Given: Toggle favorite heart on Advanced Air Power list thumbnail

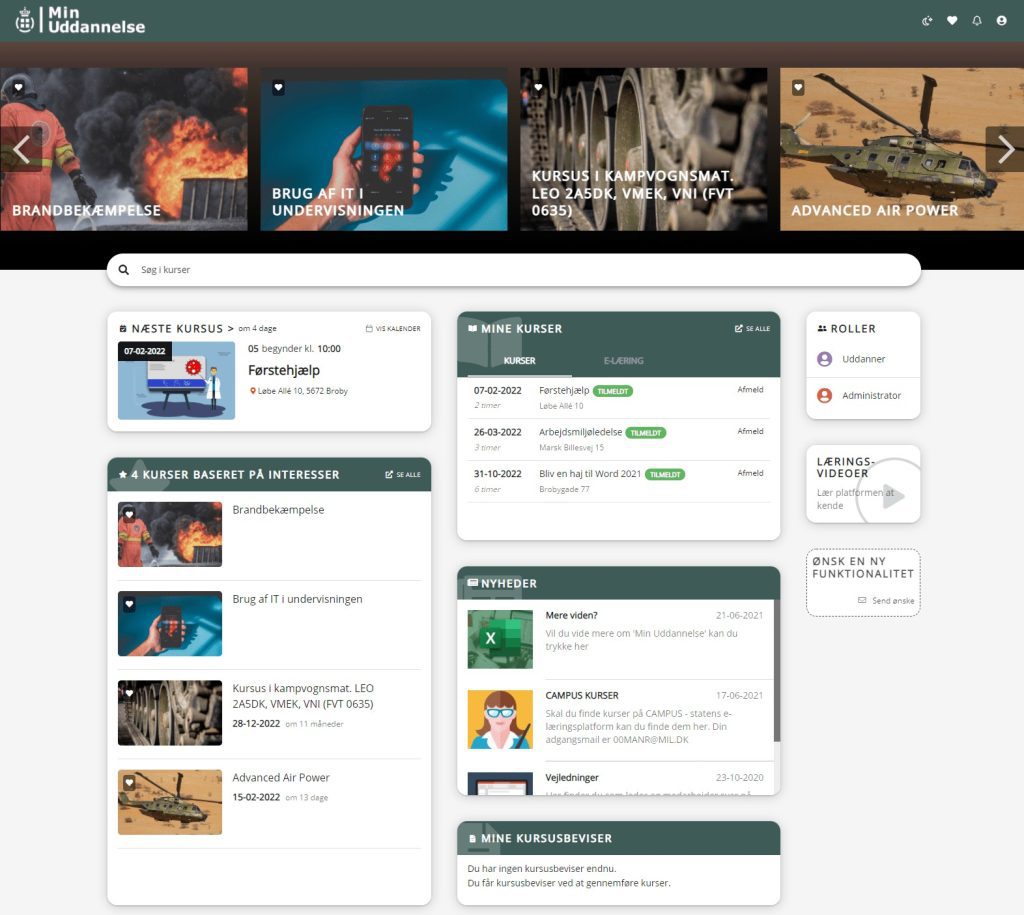Looking at the screenshot, I should [x=129, y=782].
